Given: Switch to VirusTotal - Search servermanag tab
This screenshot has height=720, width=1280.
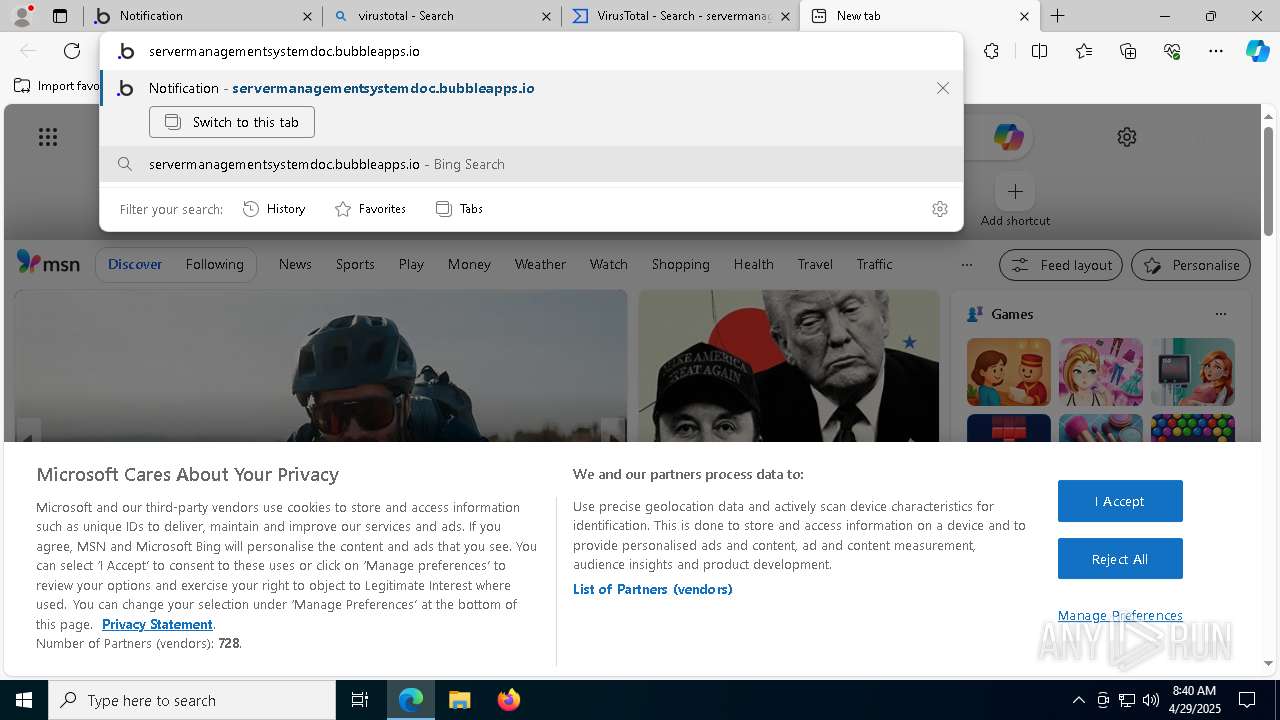Looking at the screenshot, I should (681, 16).
